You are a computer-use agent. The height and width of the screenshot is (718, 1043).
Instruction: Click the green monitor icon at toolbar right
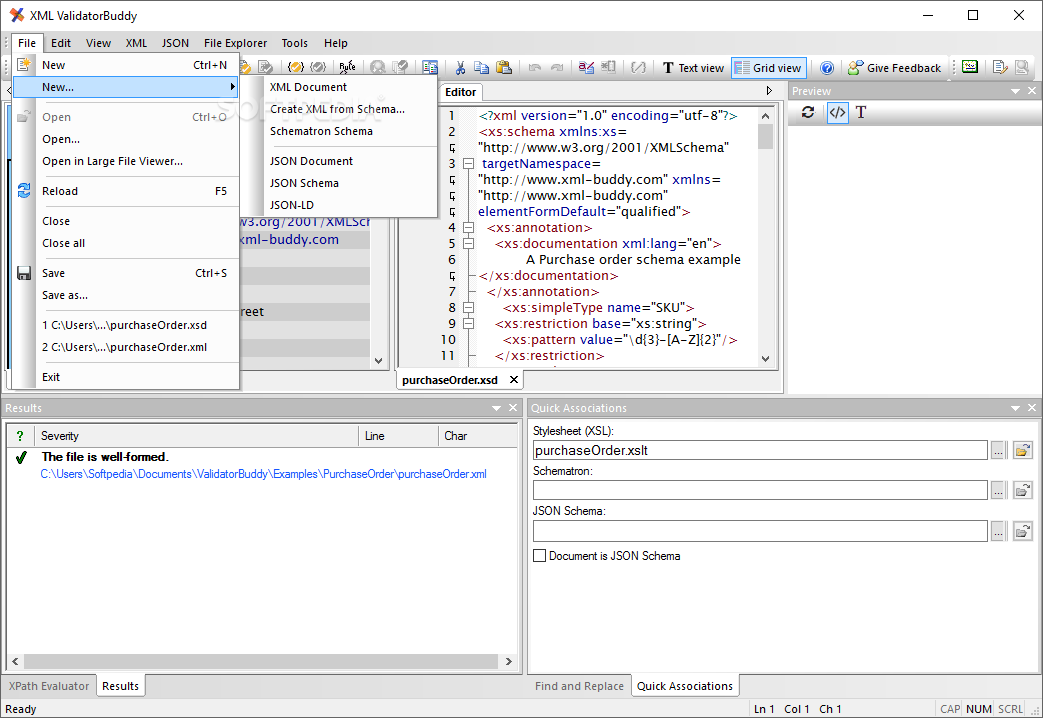[970, 67]
